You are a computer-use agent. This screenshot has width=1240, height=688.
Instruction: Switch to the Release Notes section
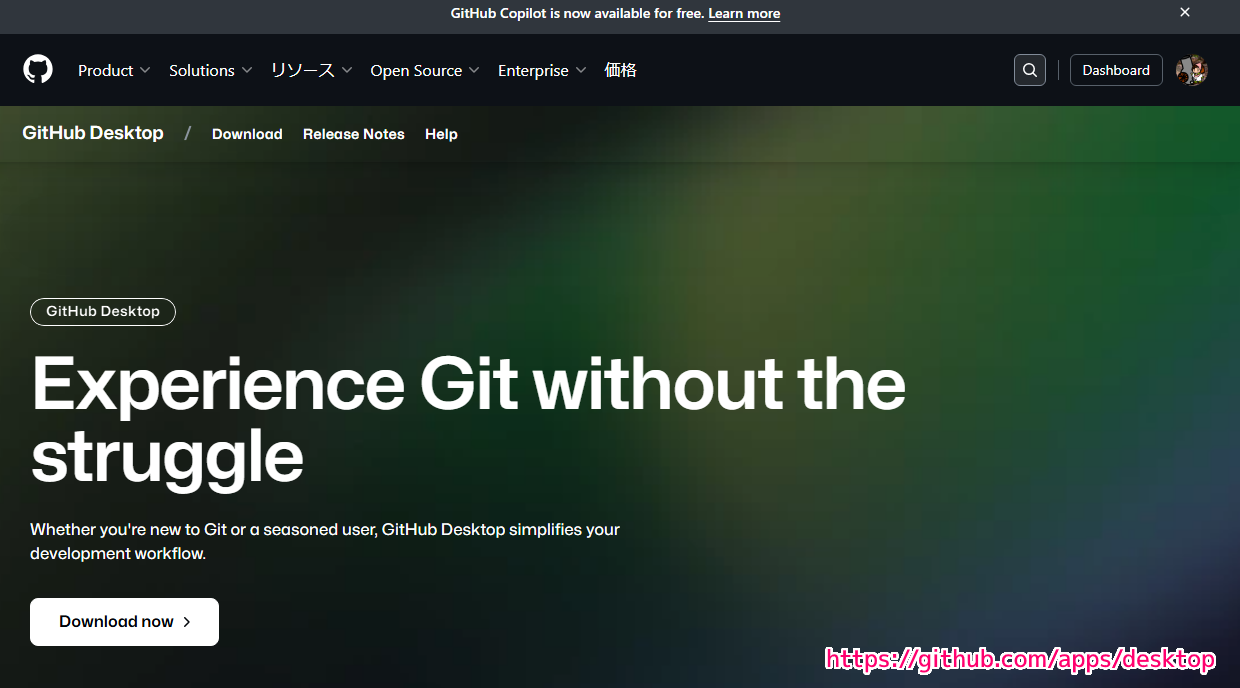pyautogui.click(x=353, y=133)
